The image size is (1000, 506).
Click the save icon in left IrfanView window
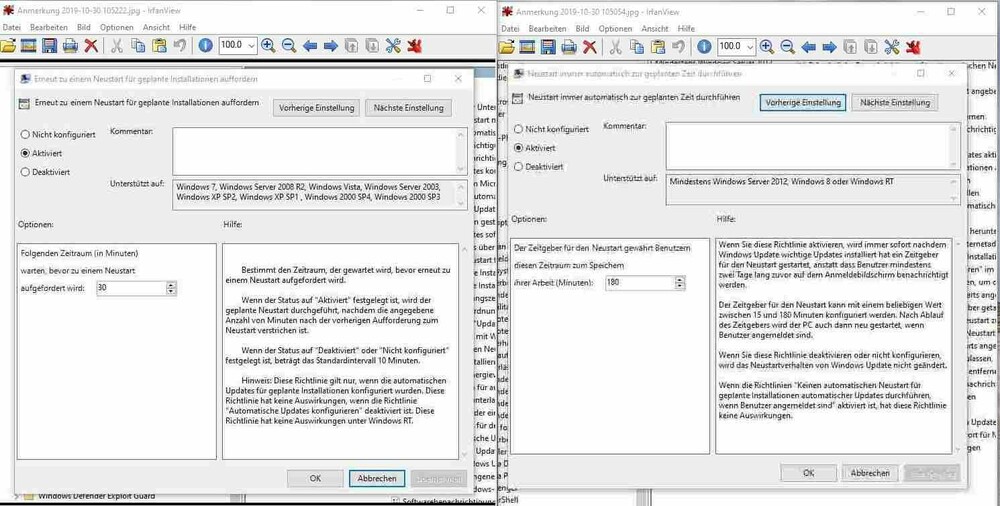click(x=49, y=46)
